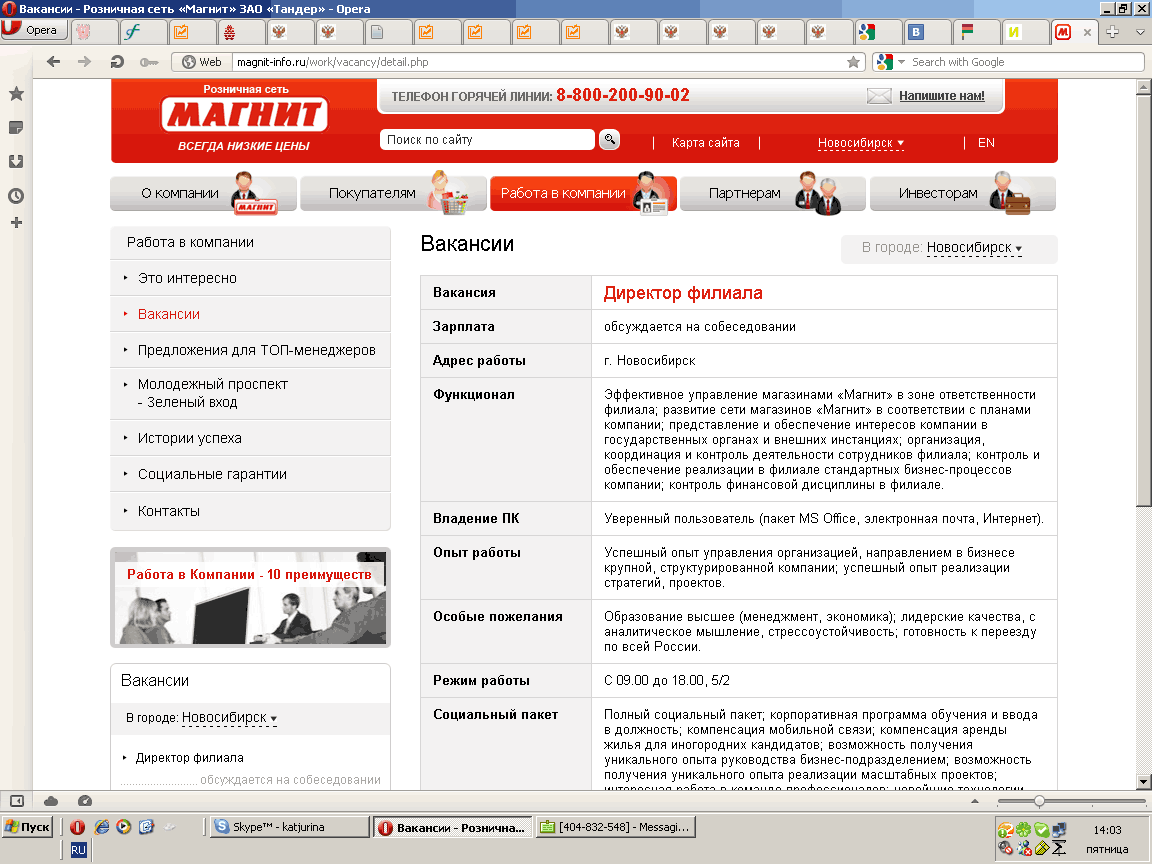Adjust the page zoom slider
The height and width of the screenshot is (864, 1152).
[x=1040, y=801]
